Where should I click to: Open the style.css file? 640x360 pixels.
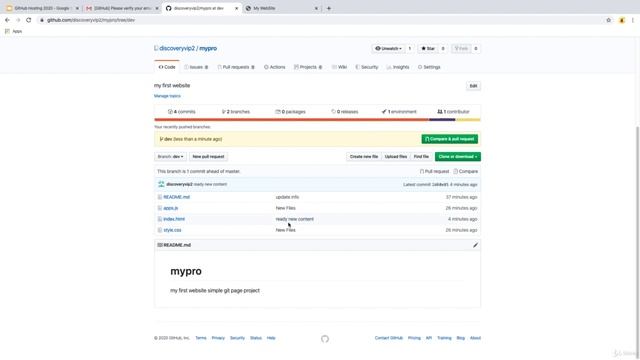pyautogui.click(x=172, y=230)
